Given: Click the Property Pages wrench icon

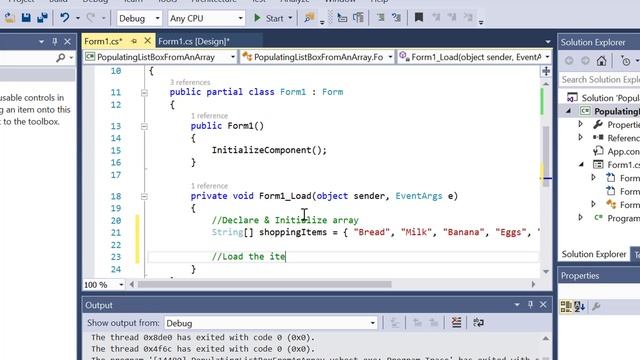Looking at the screenshot, I should pyautogui.click(x=596, y=306).
